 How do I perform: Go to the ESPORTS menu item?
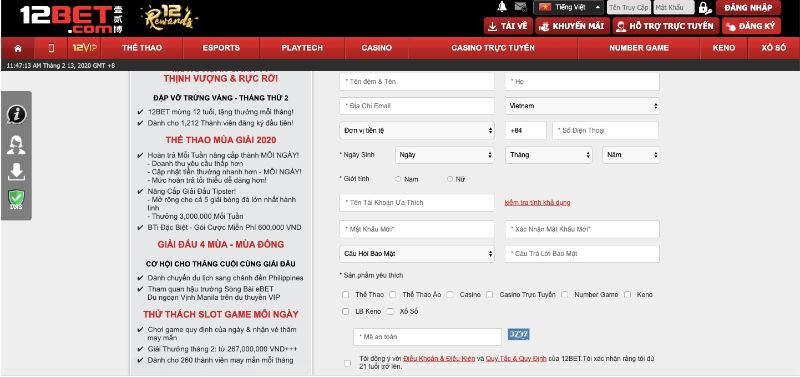coord(221,48)
